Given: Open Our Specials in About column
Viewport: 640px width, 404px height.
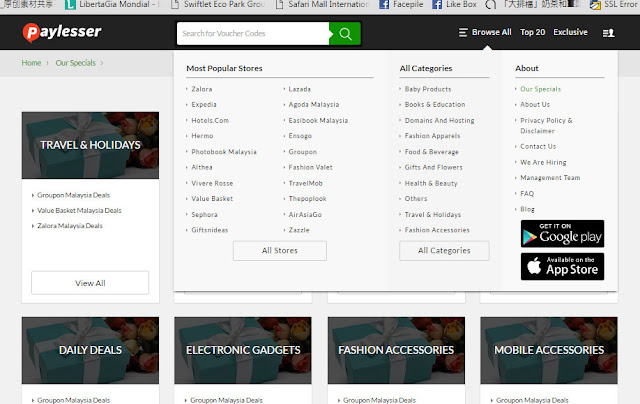Looking at the screenshot, I should tap(540, 89).
